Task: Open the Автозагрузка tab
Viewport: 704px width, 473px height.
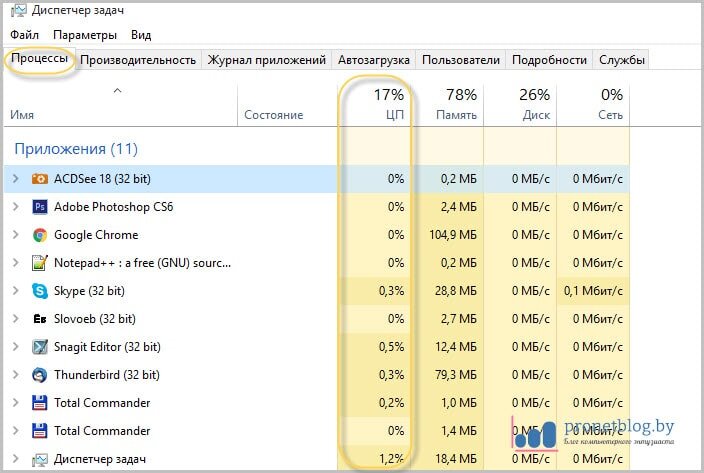Action: pos(374,60)
